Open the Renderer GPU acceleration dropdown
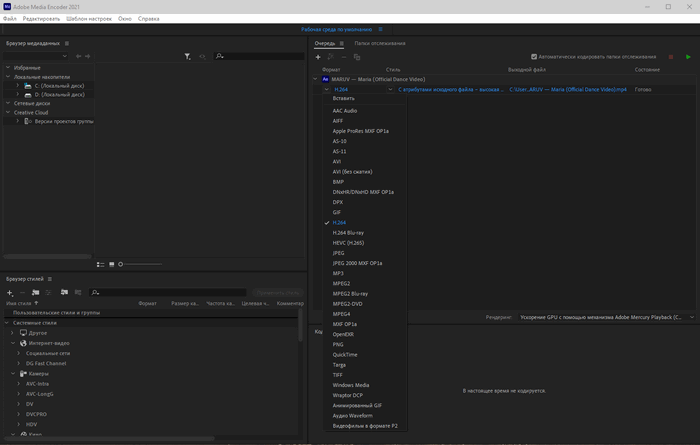 (x=603, y=317)
